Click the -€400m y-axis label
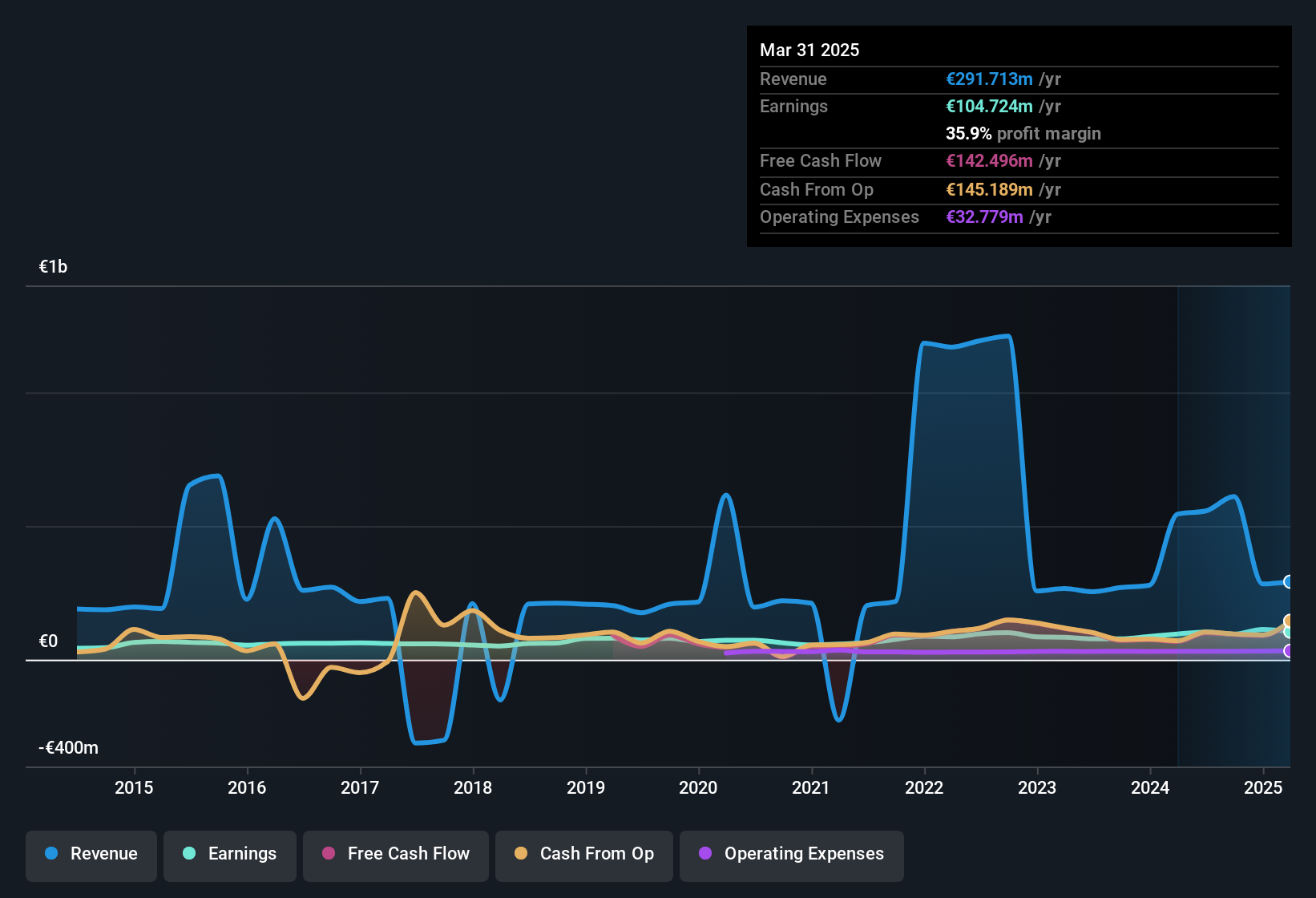 (68, 748)
